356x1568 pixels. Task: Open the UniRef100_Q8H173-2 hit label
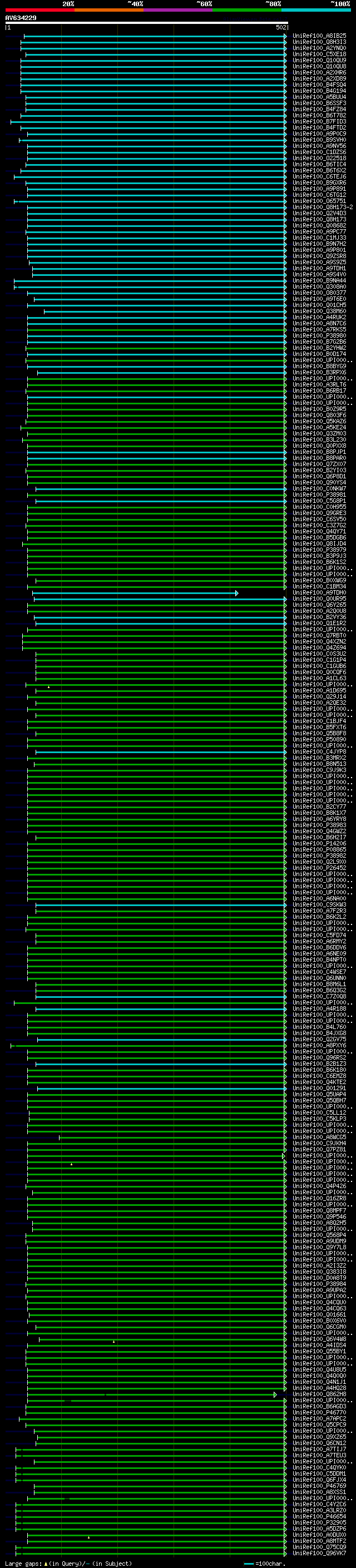pos(323,207)
